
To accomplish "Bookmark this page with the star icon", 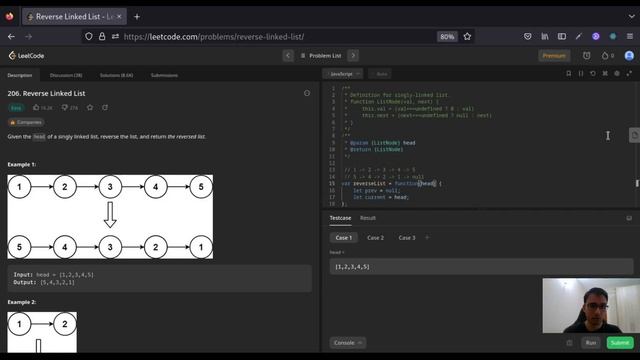I will [x=467, y=37].
